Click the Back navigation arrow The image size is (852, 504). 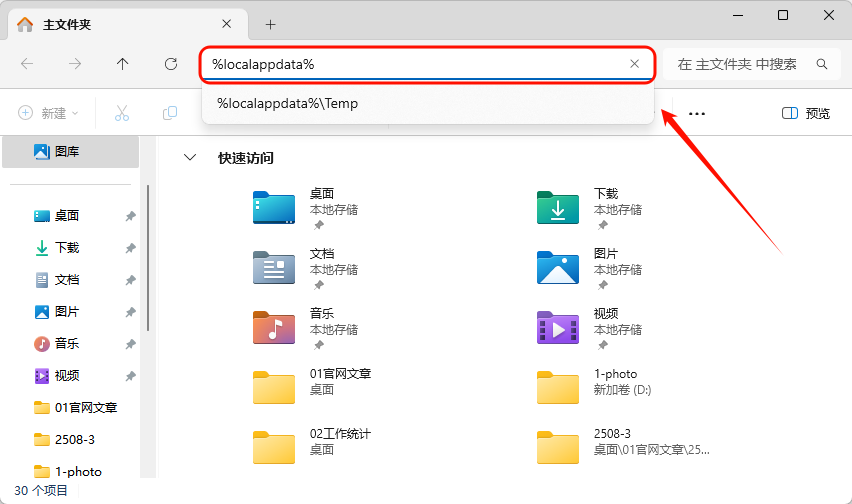[27, 64]
